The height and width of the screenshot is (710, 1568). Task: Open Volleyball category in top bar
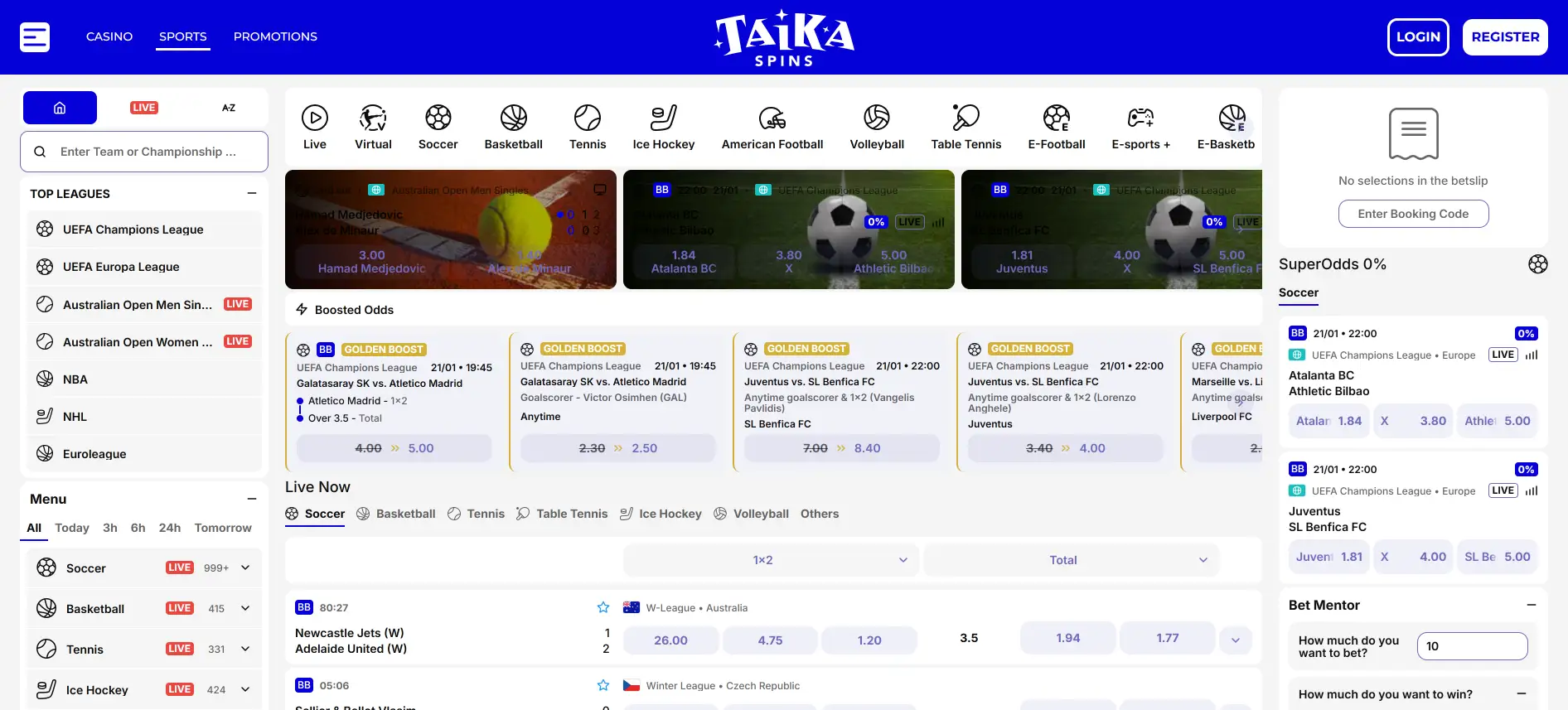pos(877,127)
